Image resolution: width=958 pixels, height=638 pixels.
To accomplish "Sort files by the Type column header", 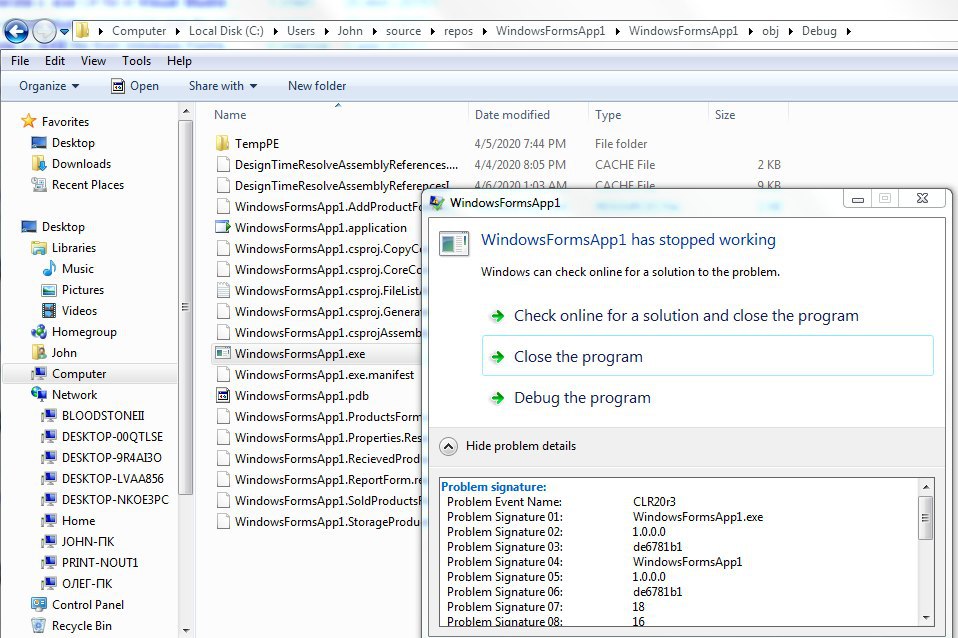I will click(608, 114).
